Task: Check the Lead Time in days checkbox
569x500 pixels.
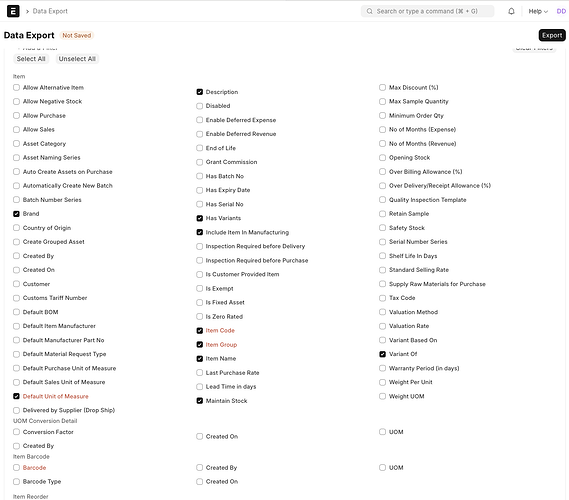Action: [200, 387]
